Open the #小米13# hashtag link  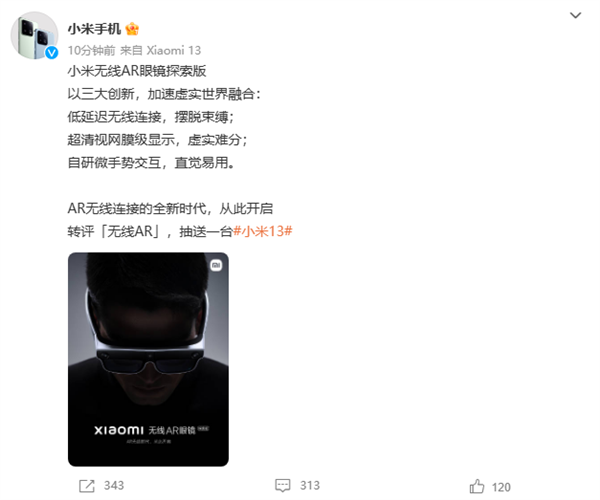point(263,231)
